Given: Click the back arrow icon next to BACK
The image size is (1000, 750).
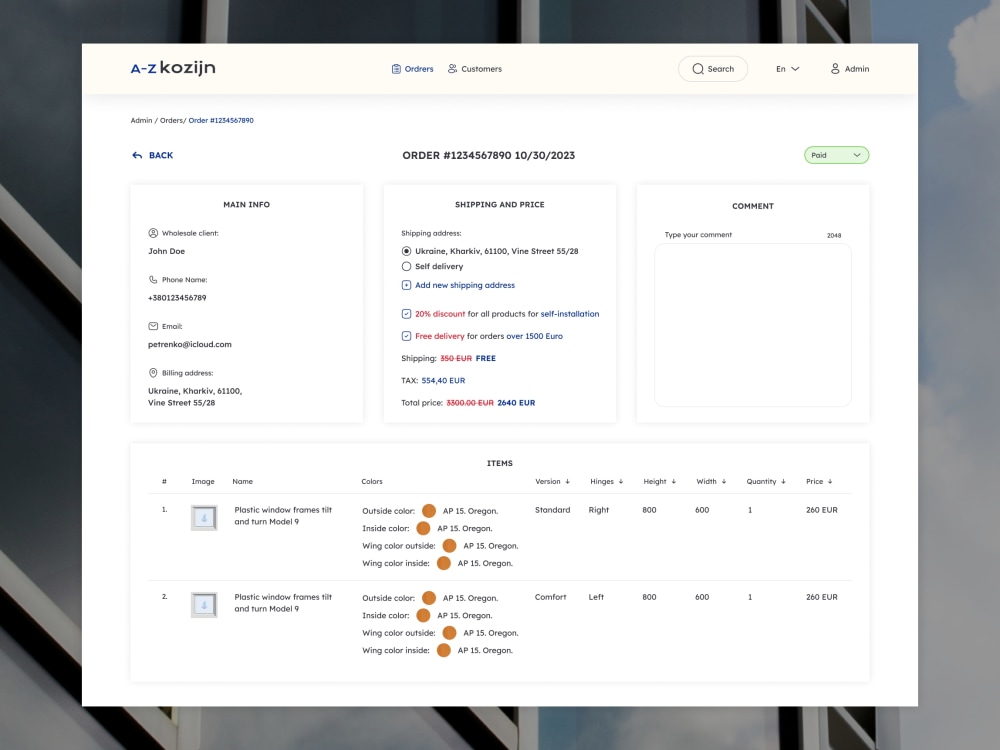Looking at the screenshot, I should 137,155.
